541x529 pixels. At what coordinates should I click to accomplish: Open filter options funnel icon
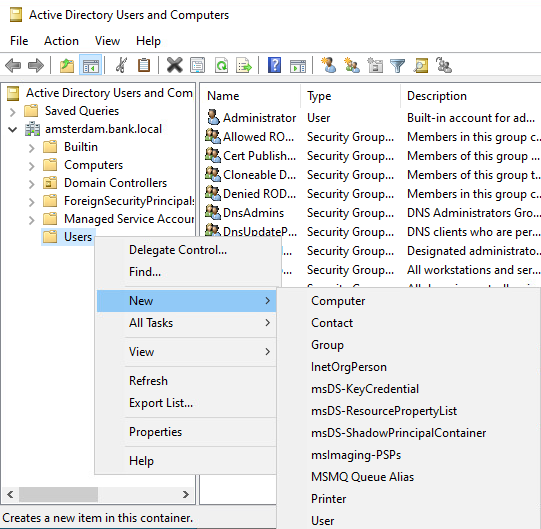coord(397,65)
